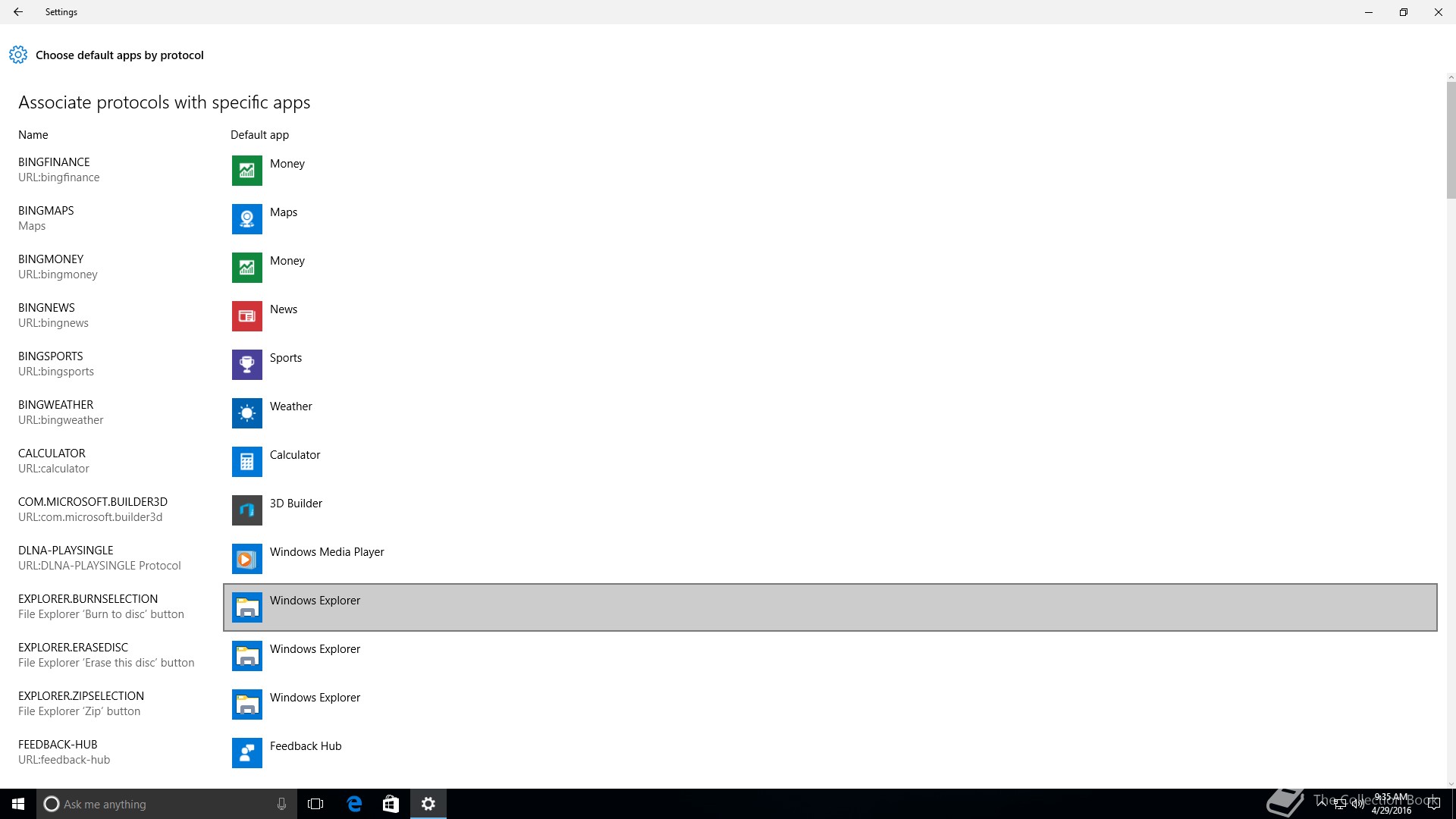Select the Windows Media Player default app
Screen dimensions: 1456x819
click(x=830, y=559)
